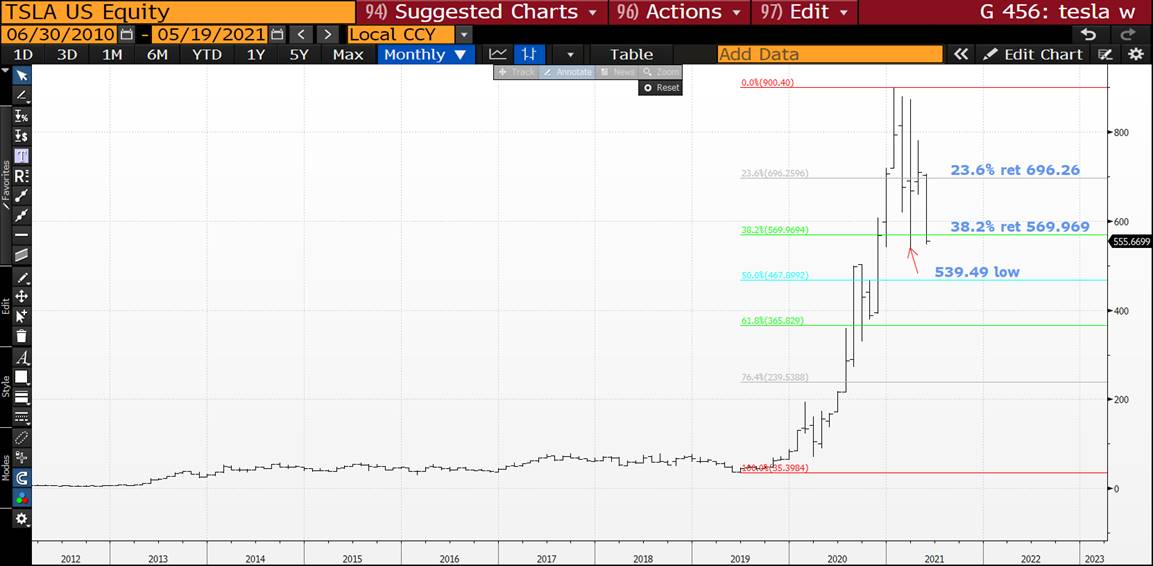Open the line thickness style option
1153x566 pixels.
click(x=21, y=397)
